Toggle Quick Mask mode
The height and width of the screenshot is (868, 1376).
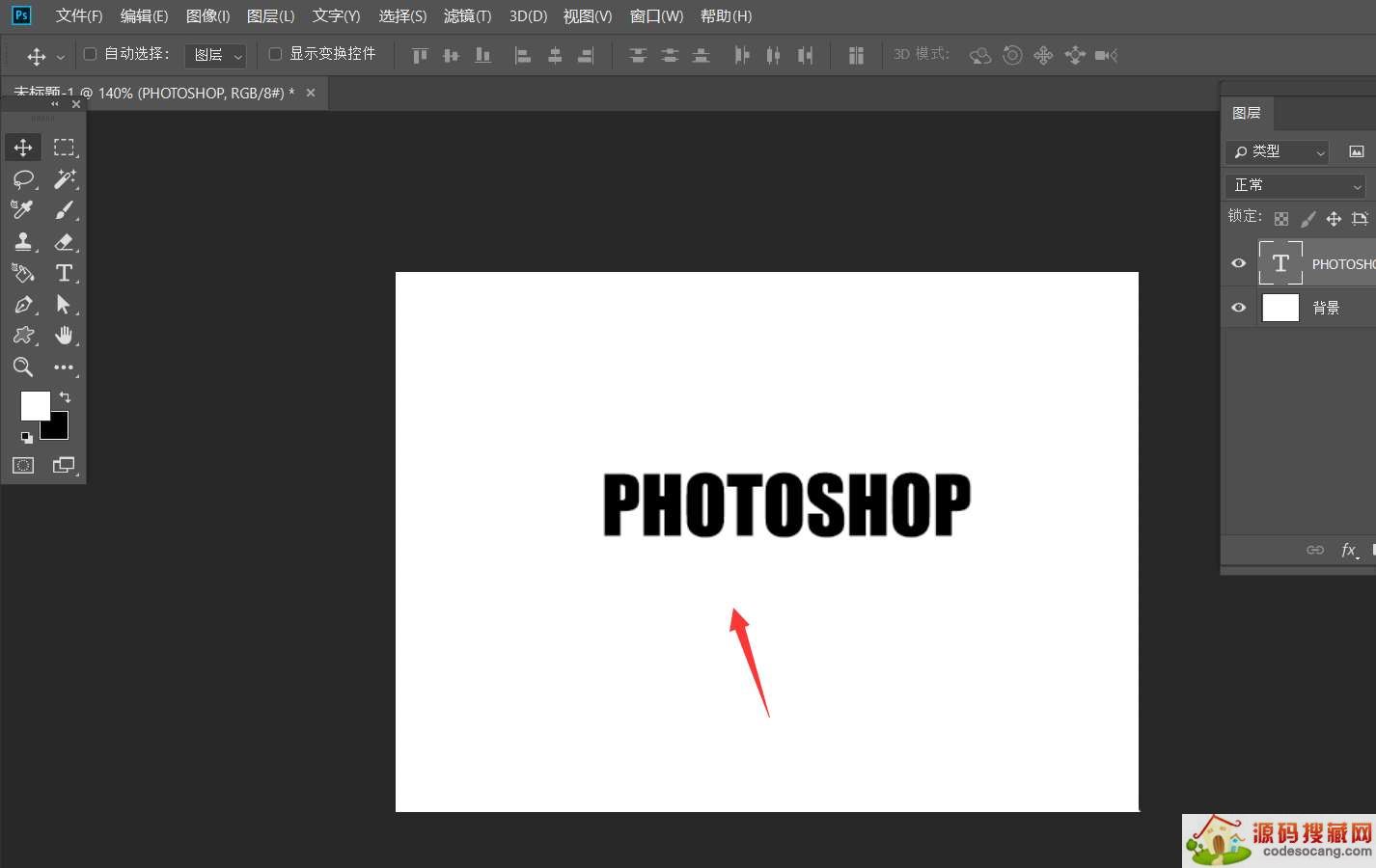[23, 466]
